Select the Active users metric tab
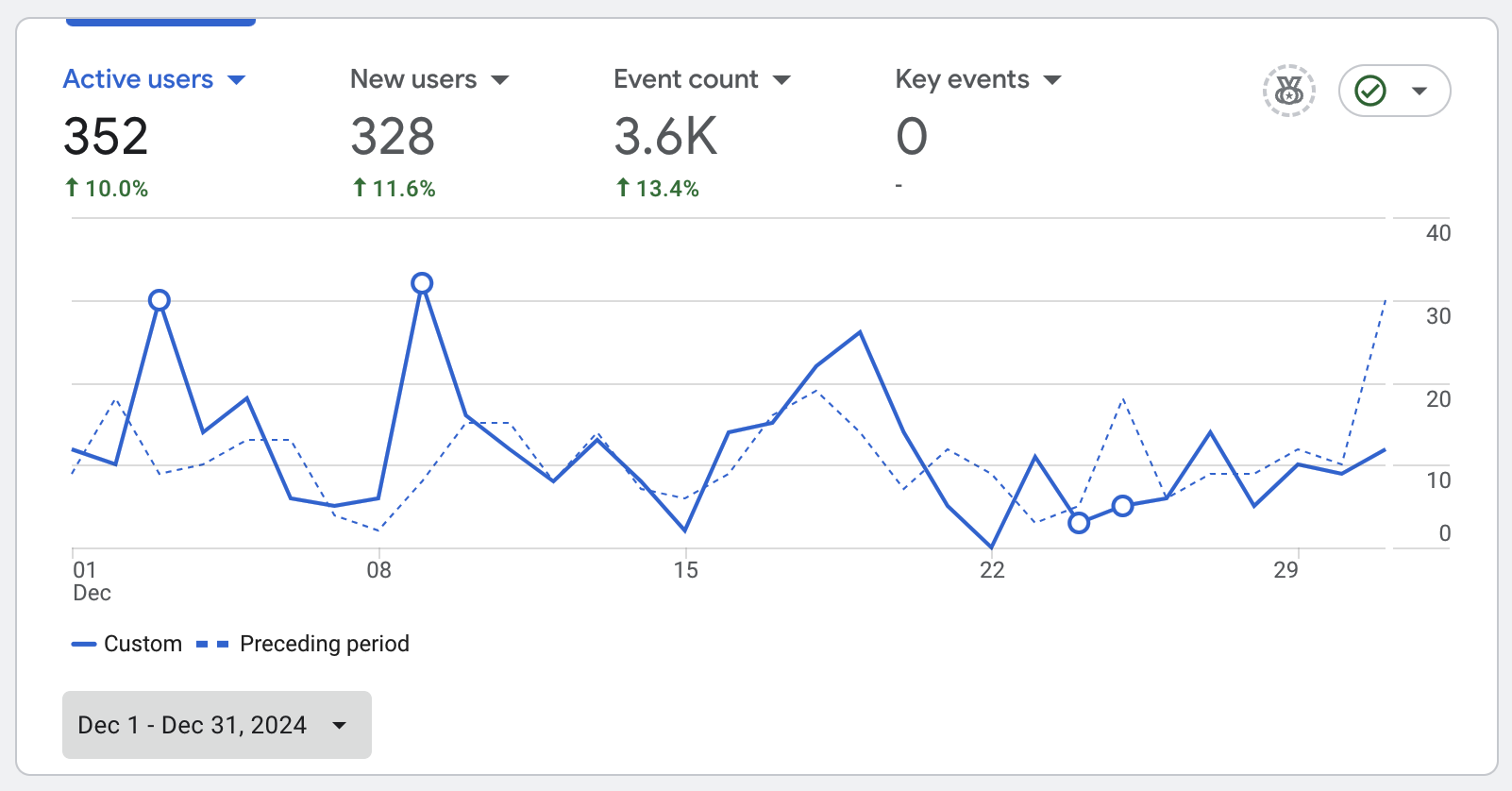The height and width of the screenshot is (791, 1512). click(138, 79)
